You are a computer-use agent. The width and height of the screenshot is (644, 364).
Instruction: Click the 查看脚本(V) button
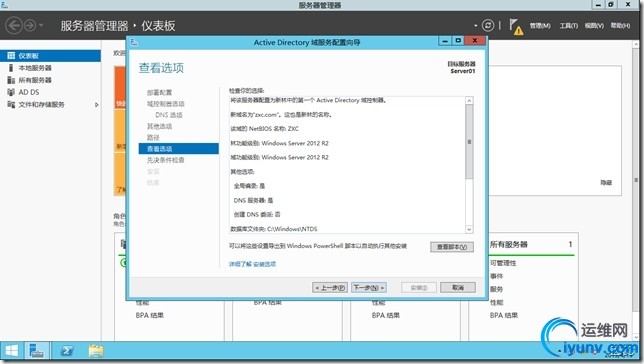(x=452, y=247)
